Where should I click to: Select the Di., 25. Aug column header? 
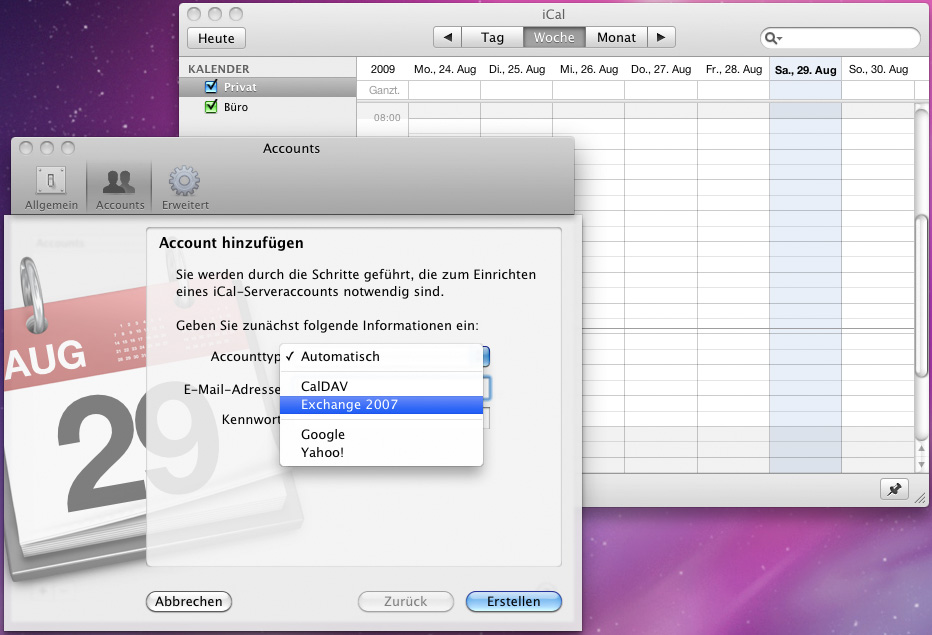517,70
